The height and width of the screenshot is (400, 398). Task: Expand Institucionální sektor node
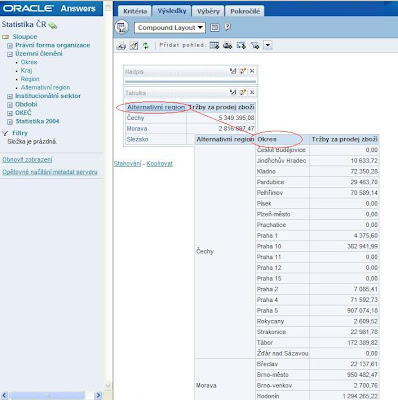point(10,96)
